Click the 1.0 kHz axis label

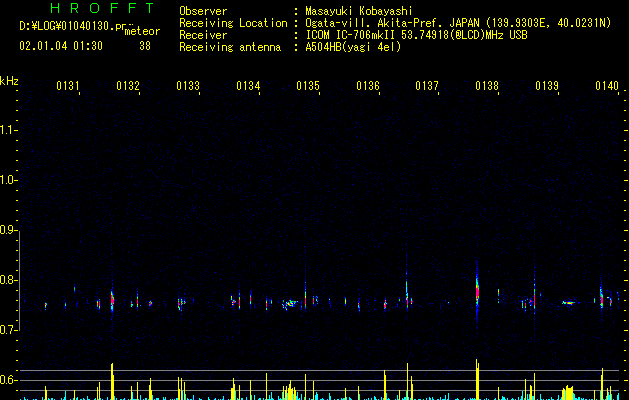coord(8,180)
